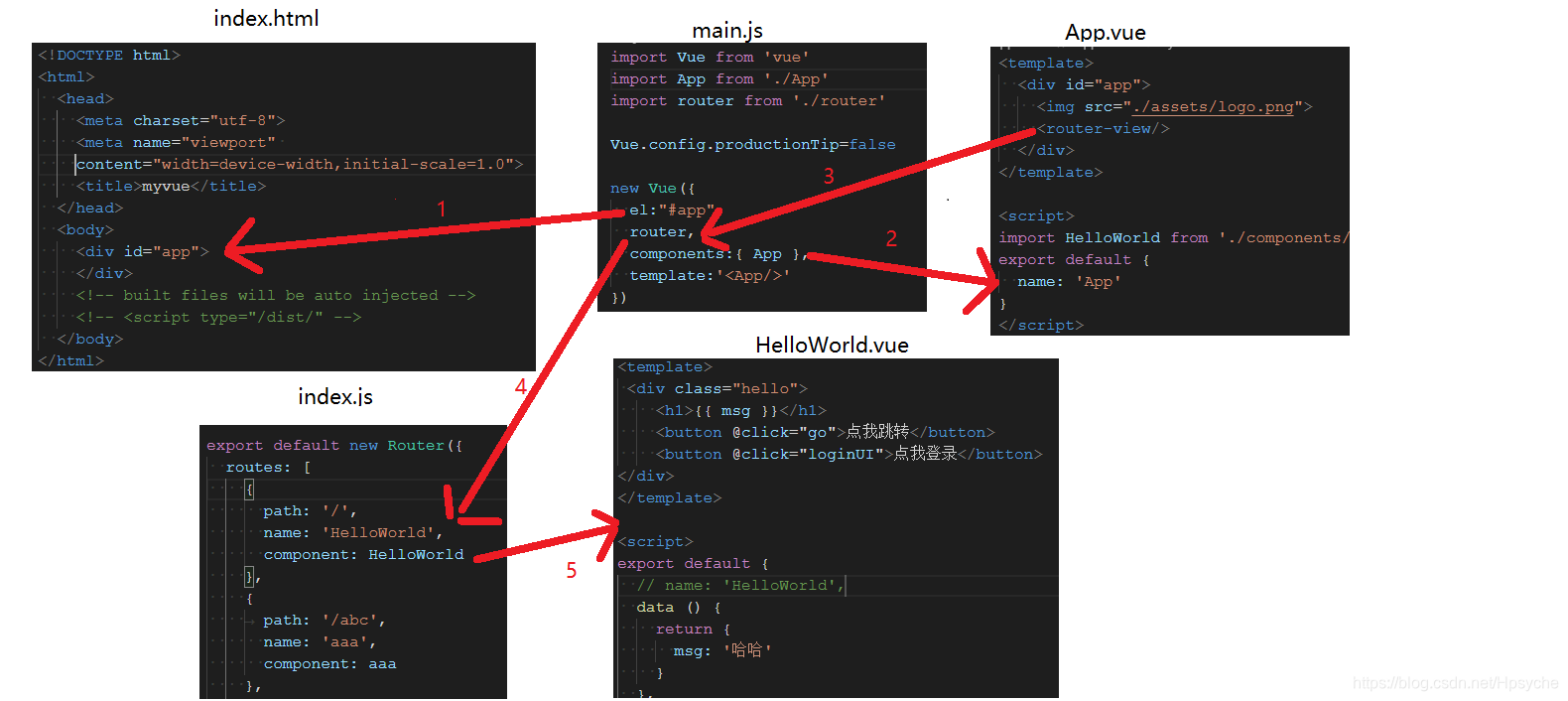This screenshot has height=701, width=1568.
Task: Click the closing </template> tag in HelloWorld.vue
Action: [670, 498]
